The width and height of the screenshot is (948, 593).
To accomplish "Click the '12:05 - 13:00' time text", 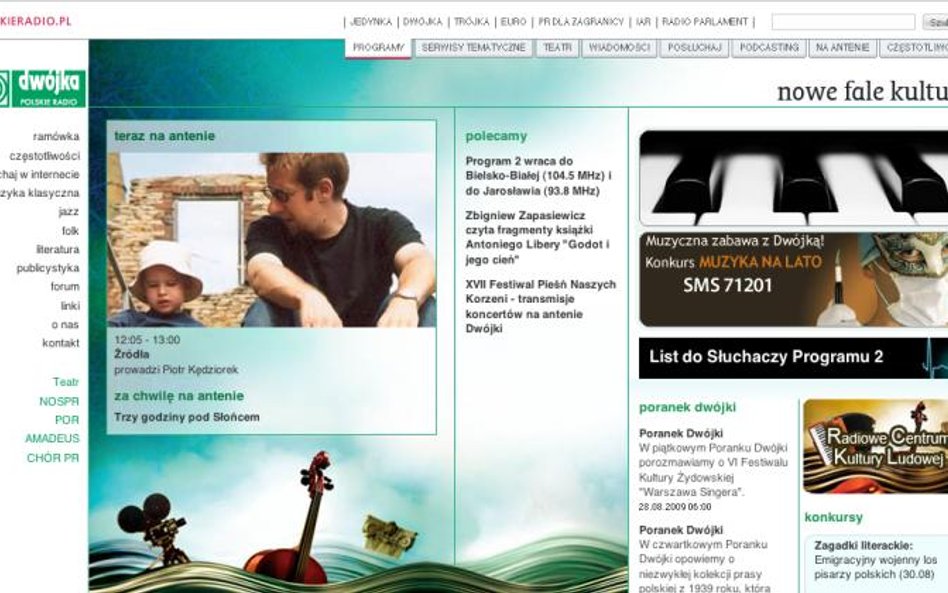I will click(x=147, y=340).
